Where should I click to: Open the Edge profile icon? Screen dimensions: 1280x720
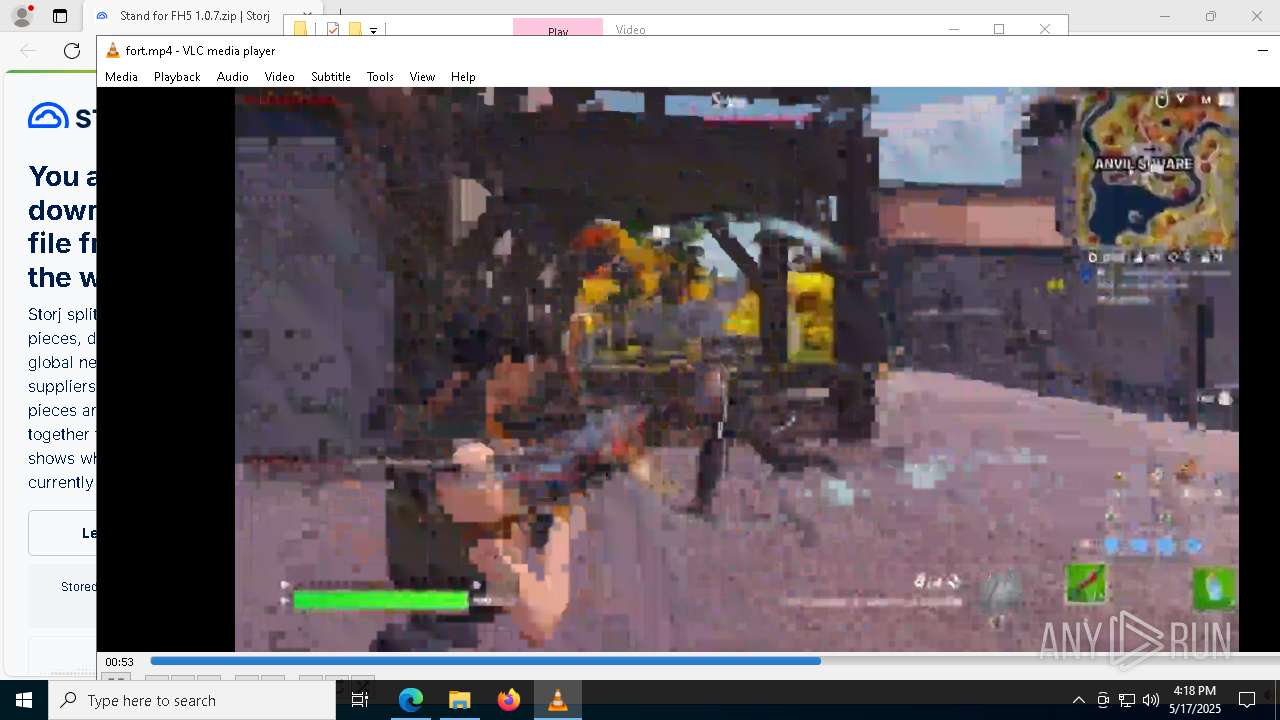[x=22, y=16]
